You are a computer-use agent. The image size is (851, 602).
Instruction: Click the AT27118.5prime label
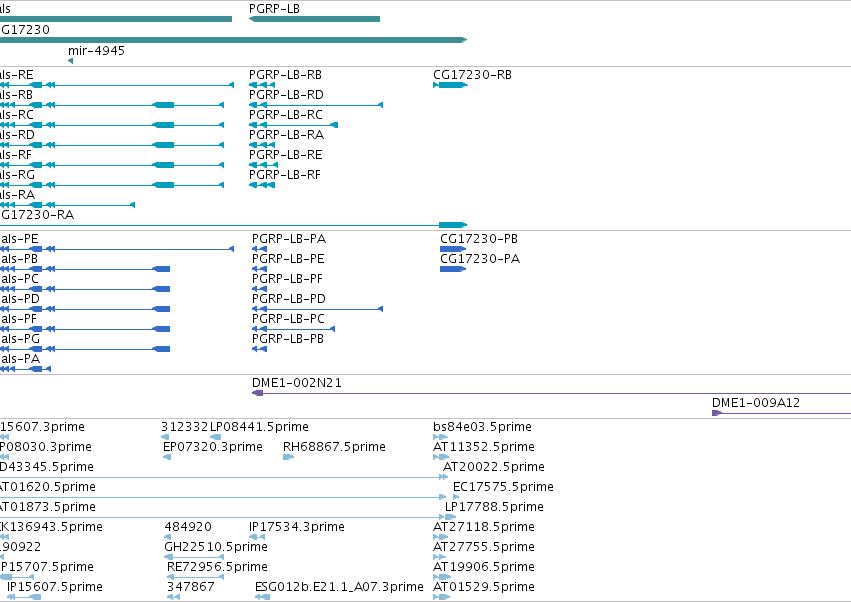(484, 527)
